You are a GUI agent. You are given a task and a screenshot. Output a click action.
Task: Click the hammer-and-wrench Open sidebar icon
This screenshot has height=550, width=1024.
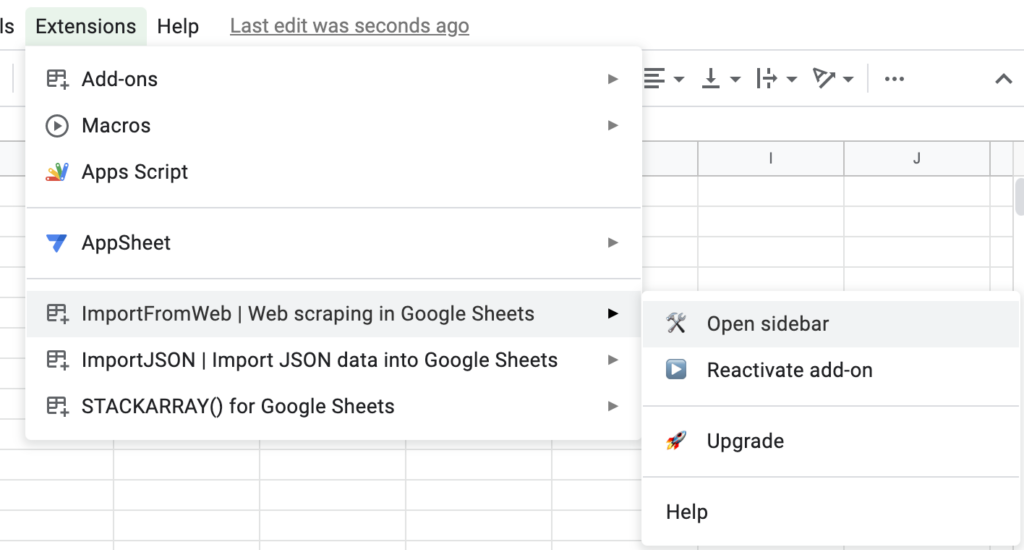pyautogui.click(x=676, y=323)
